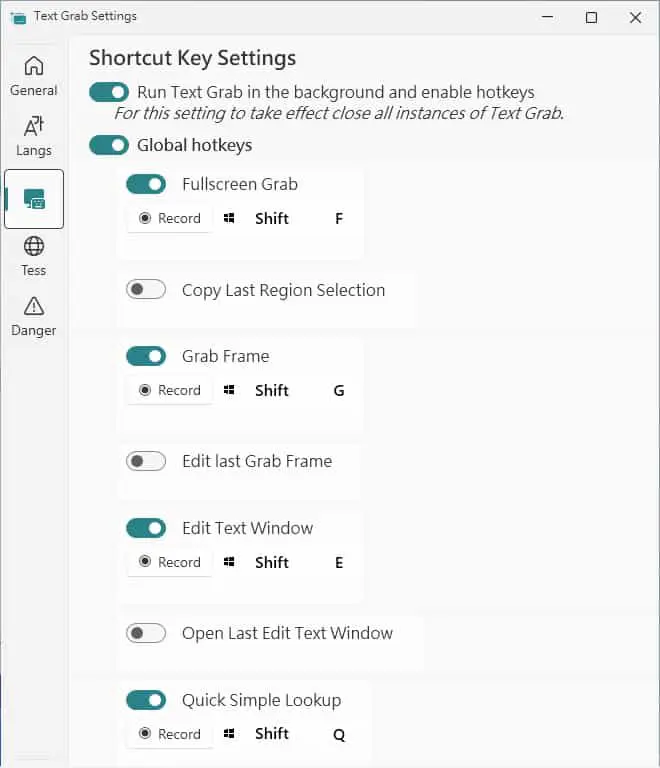Open the Danger warning triangle icon
Screen dimensions: 660x768
(x=34, y=306)
